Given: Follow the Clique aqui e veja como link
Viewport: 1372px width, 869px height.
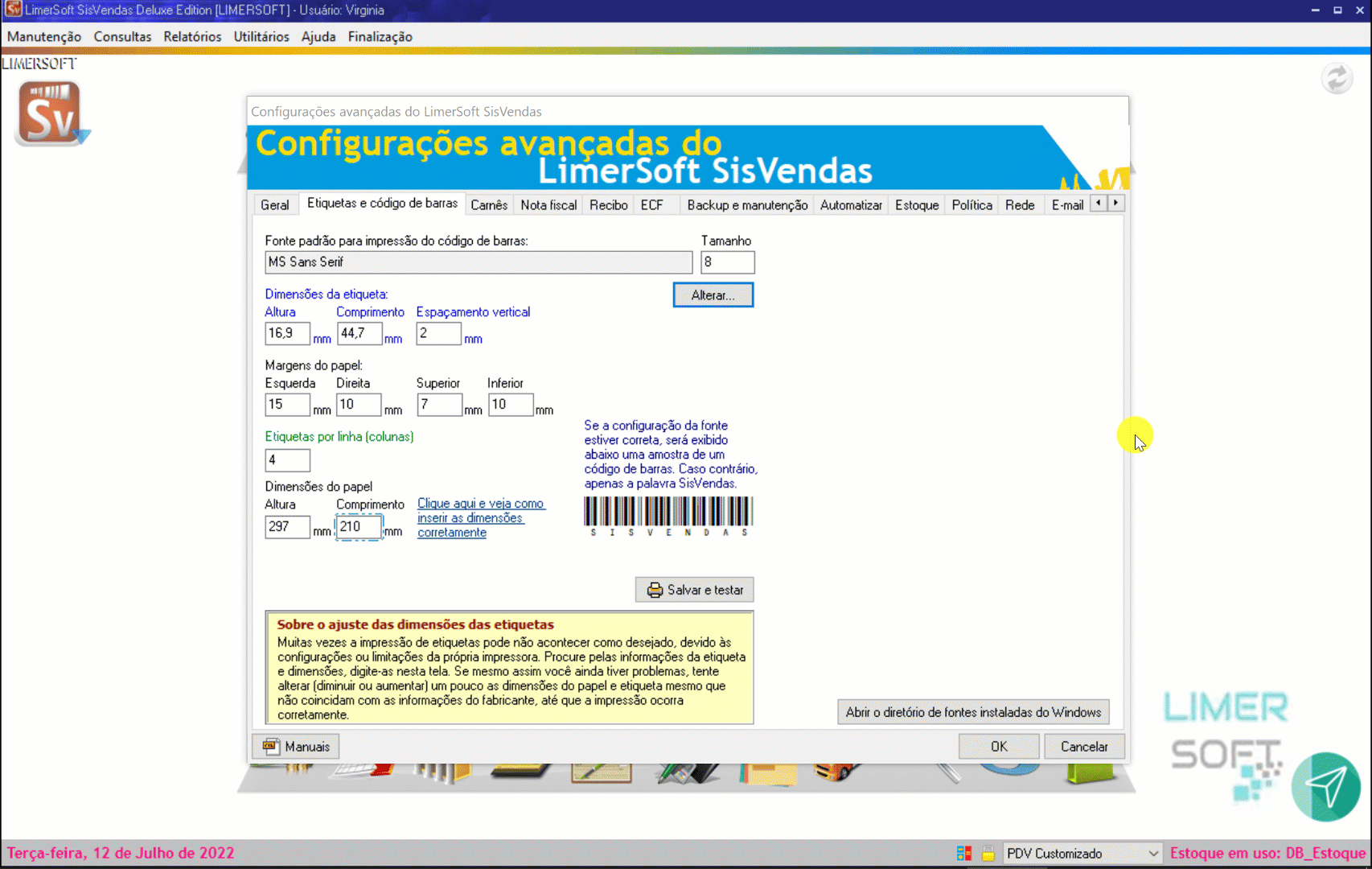Looking at the screenshot, I should pyautogui.click(x=481, y=518).
